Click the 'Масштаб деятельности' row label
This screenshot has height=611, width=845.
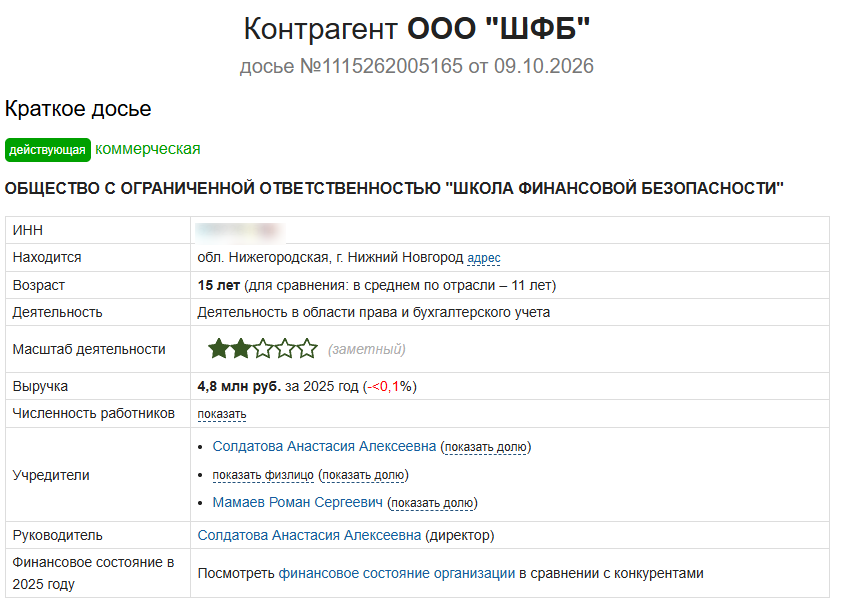[89, 350]
